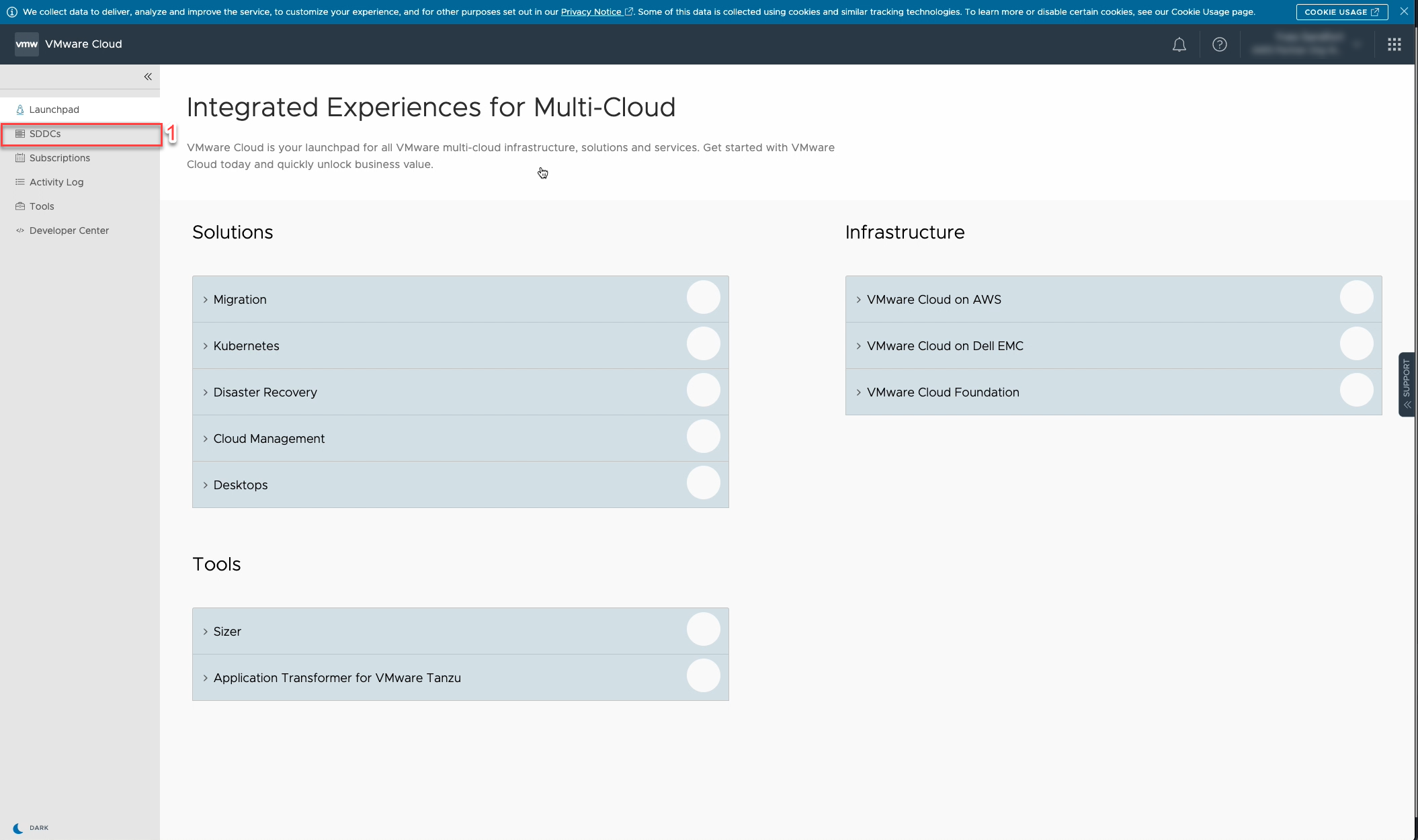The image size is (1418, 840).
Task: Follow the Privacy Notice link
Action: pyautogui.click(x=596, y=12)
